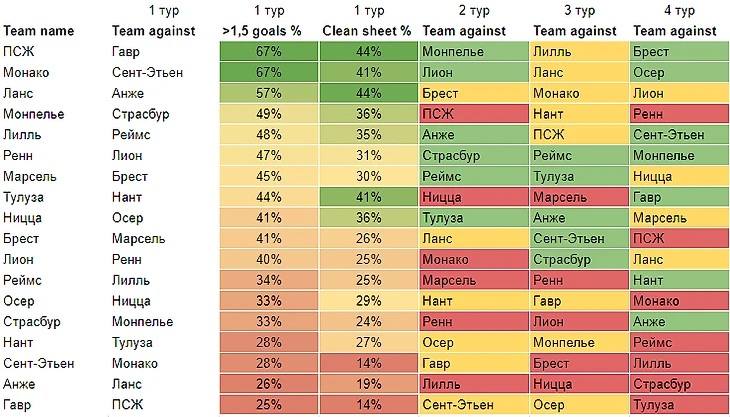Select the 40% goals cell for Лион
The height and width of the screenshot is (417, 730).
[266, 259]
